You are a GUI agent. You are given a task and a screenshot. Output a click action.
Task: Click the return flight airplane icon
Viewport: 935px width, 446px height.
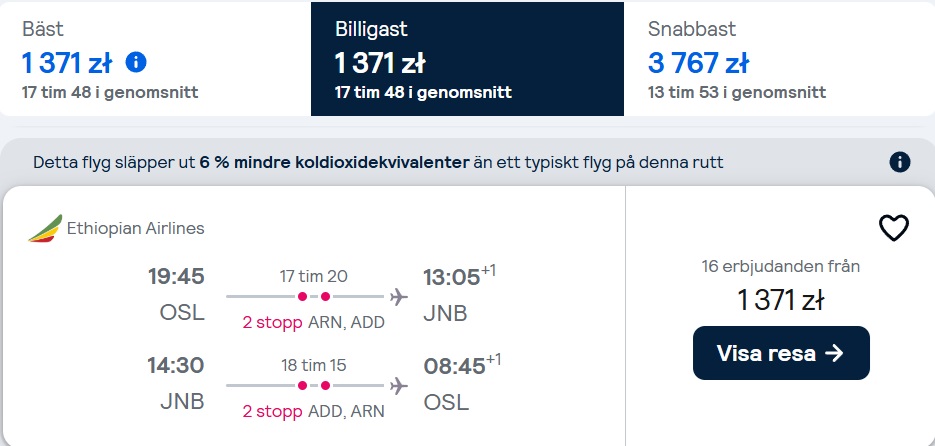tap(398, 386)
